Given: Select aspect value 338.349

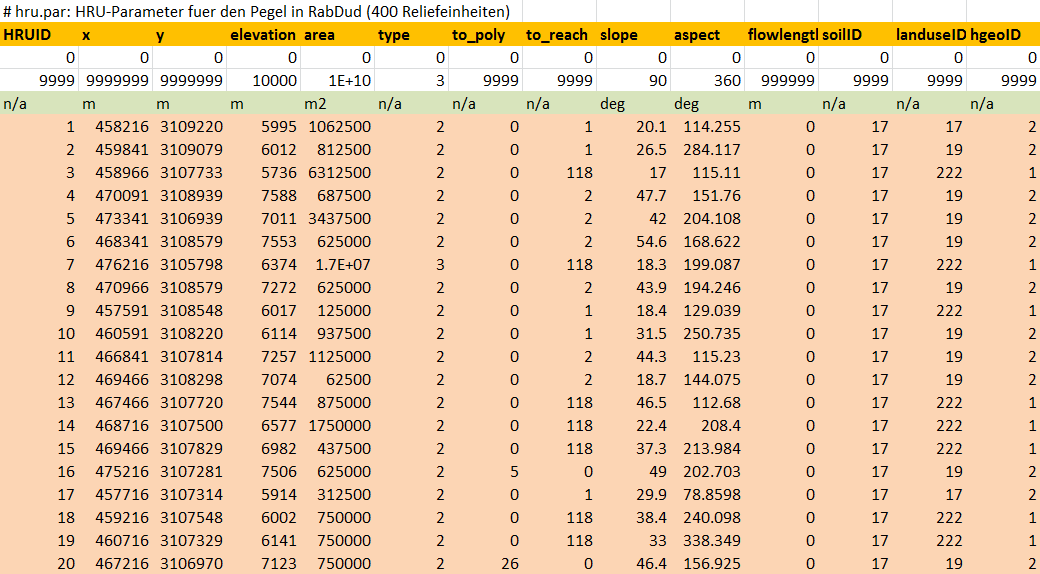Looking at the screenshot, I should 708,540.
